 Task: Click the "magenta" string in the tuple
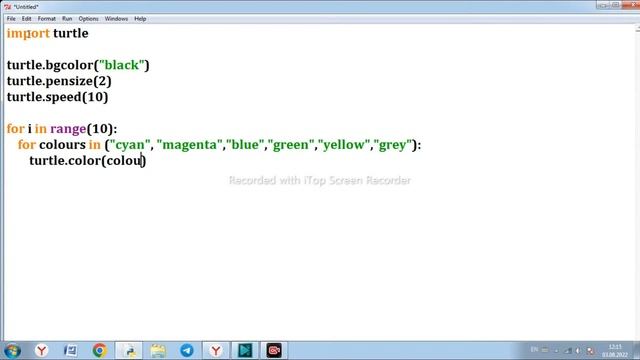[x=189, y=144]
